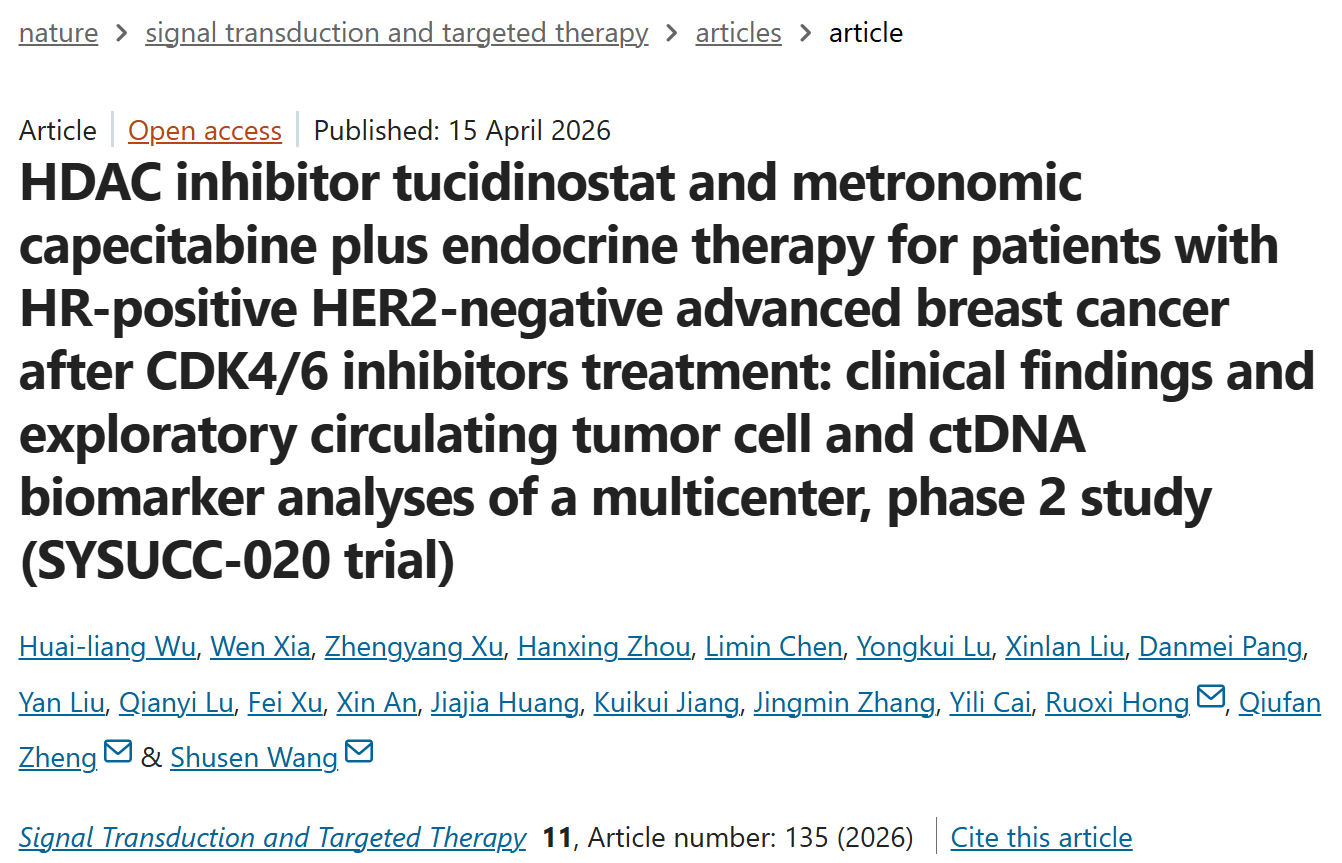The width and height of the screenshot is (1342, 863).
Task: Click the envelope icon next to Ruoxi Hong
Action: click(1210, 697)
